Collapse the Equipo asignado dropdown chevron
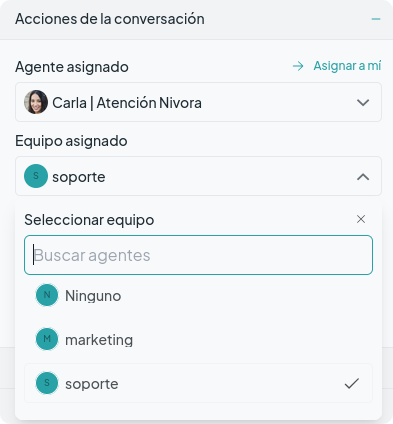Screen dimensions: 393x424 coord(363,176)
